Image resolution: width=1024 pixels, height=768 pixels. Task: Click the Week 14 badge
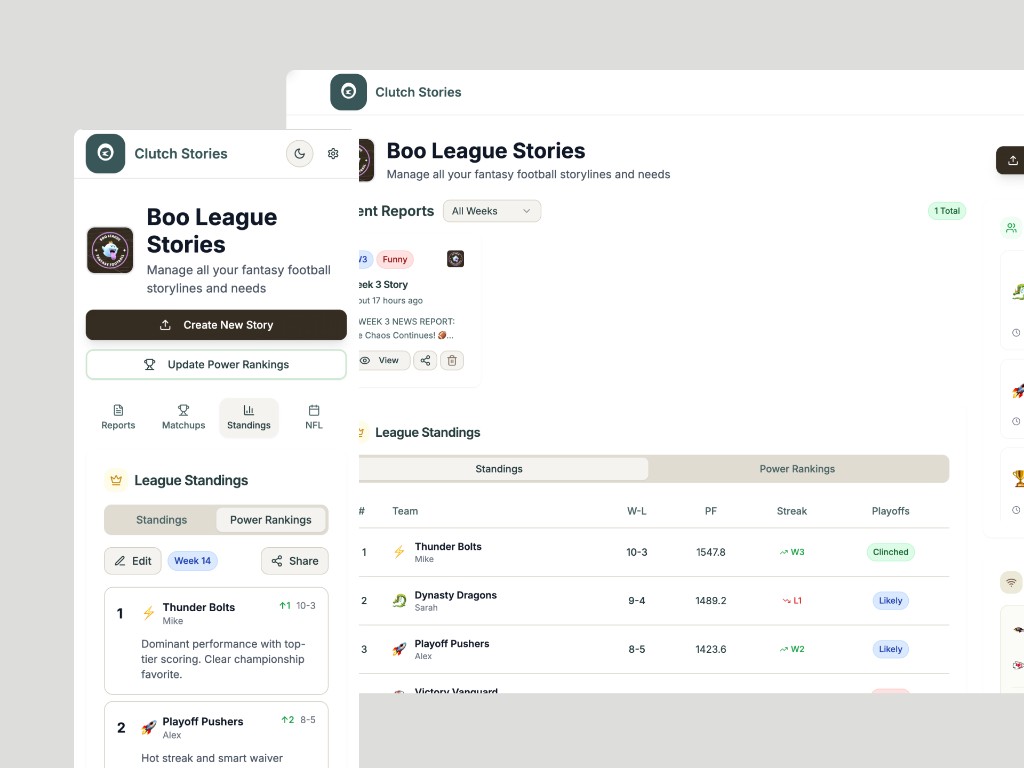tap(193, 561)
